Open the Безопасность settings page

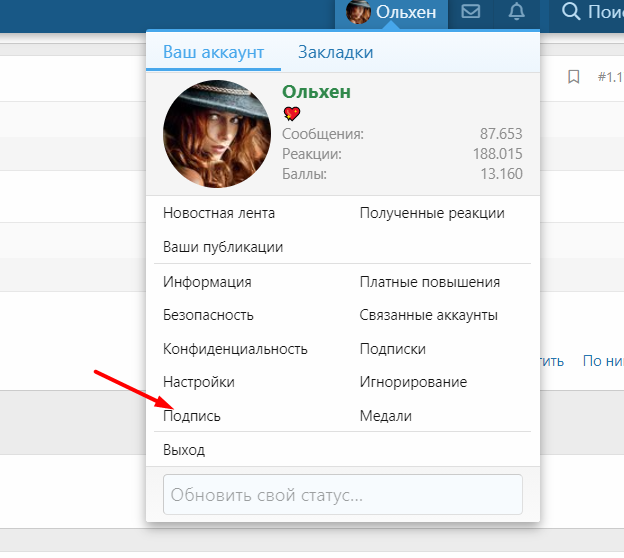[x=208, y=315]
